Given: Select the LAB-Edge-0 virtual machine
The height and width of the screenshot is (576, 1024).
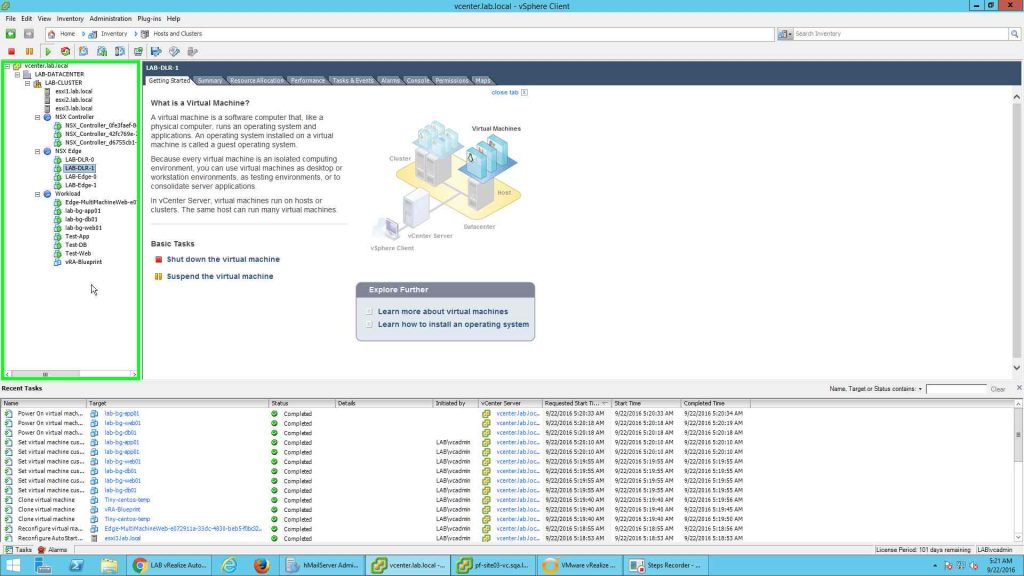Looking at the screenshot, I should (80, 177).
